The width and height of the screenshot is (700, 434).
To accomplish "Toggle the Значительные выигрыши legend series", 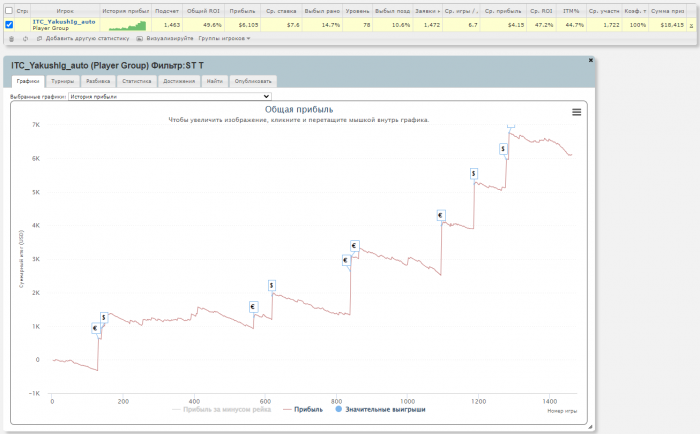I will coord(380,409).
